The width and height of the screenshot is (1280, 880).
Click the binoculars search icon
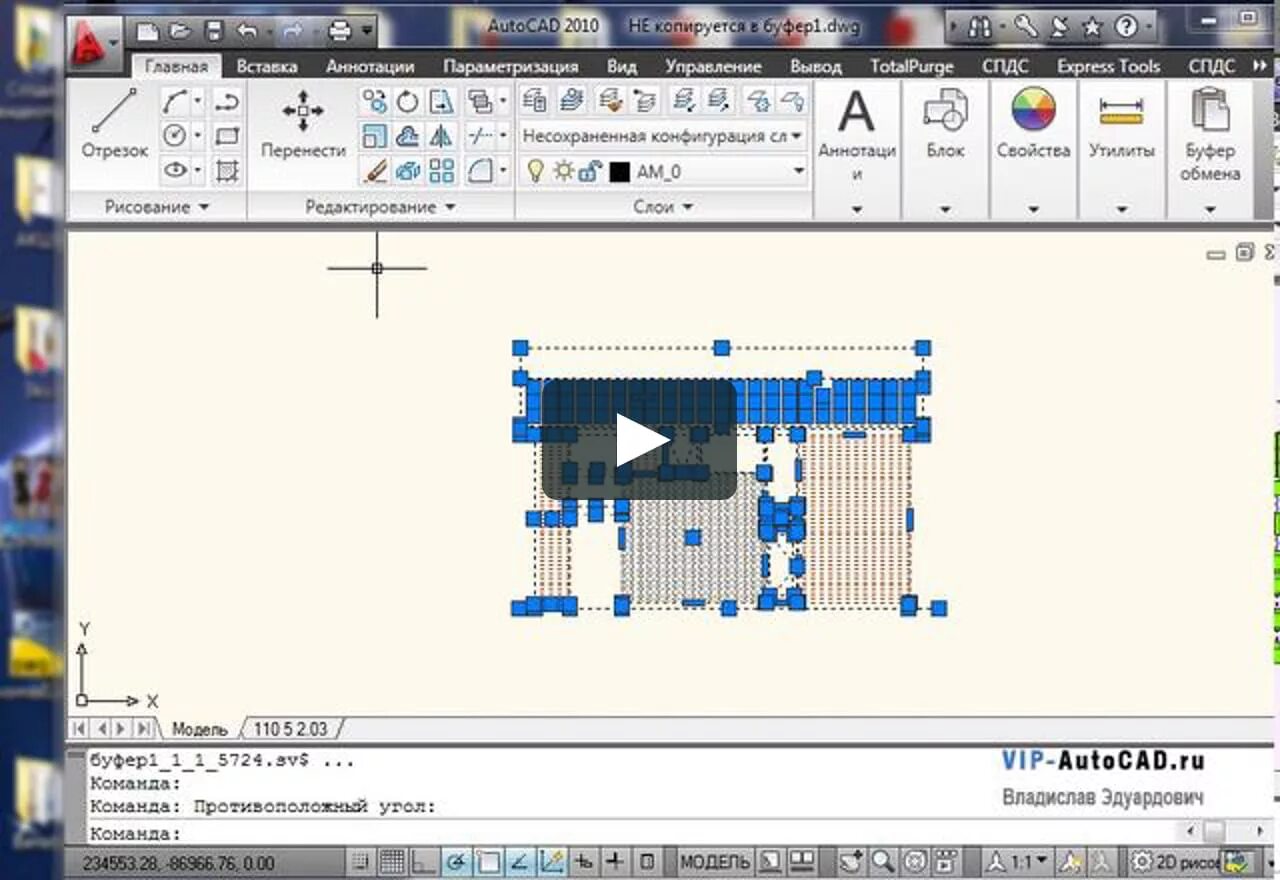(x=980, y=28)
